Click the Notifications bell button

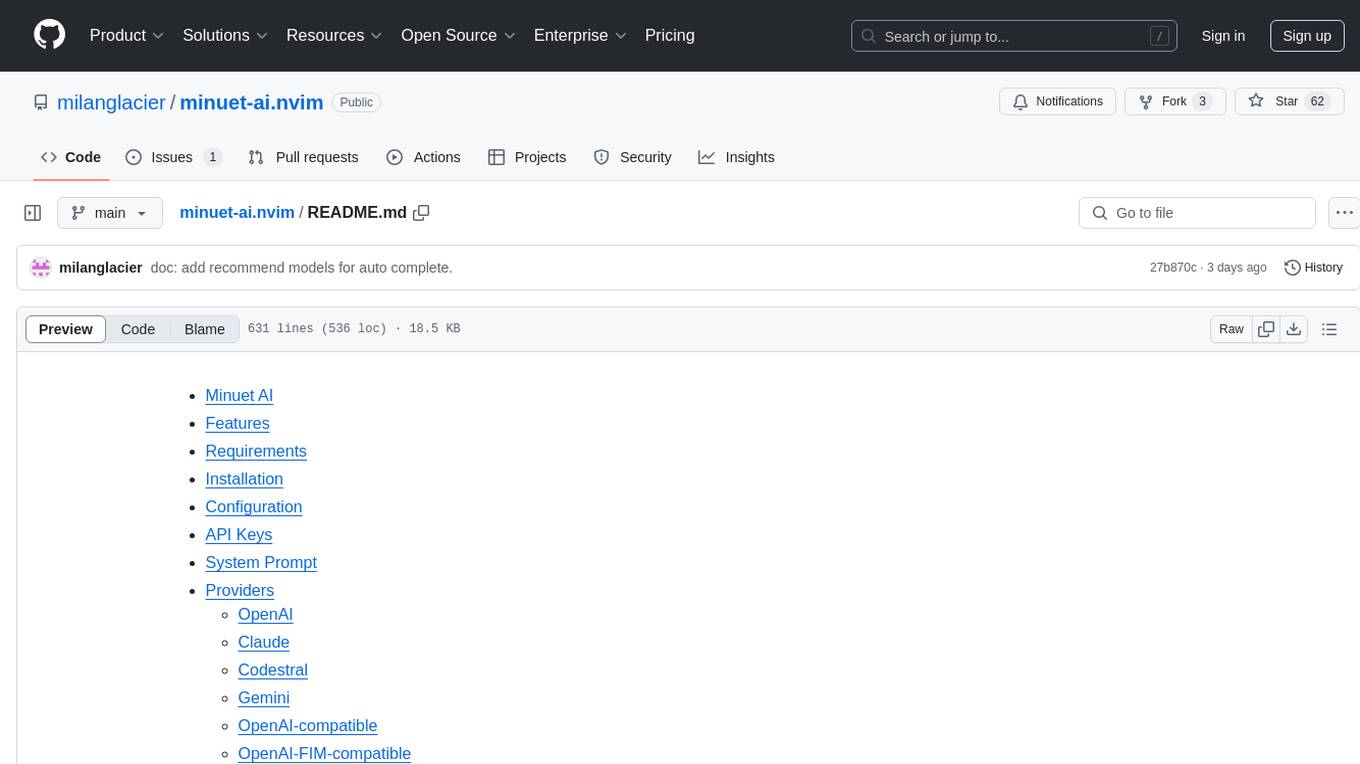click(x=1058, y=102)
